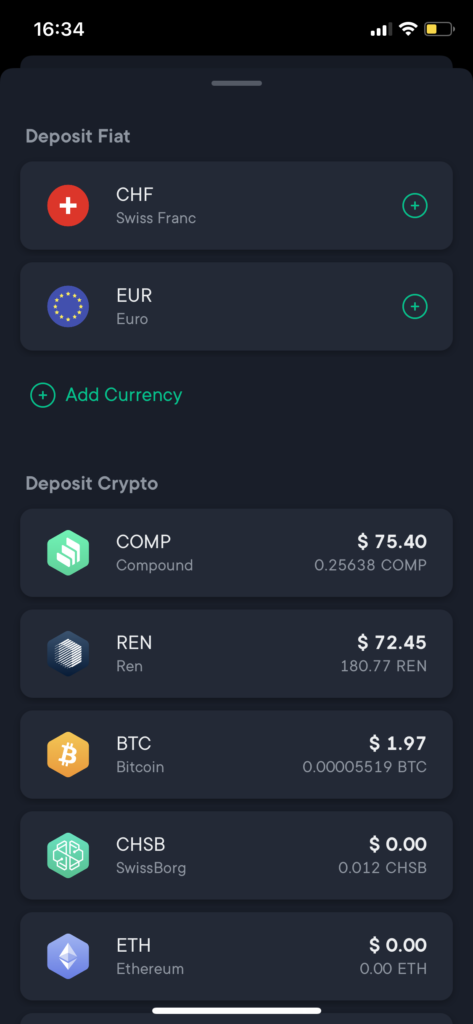Tap the Euro flag icon

(x=68, y=307)
